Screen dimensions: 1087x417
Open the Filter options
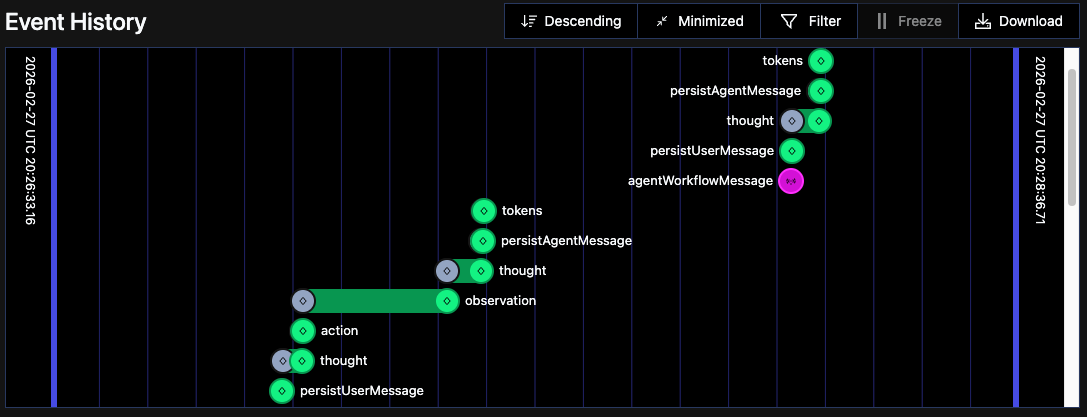coord(810,21)
